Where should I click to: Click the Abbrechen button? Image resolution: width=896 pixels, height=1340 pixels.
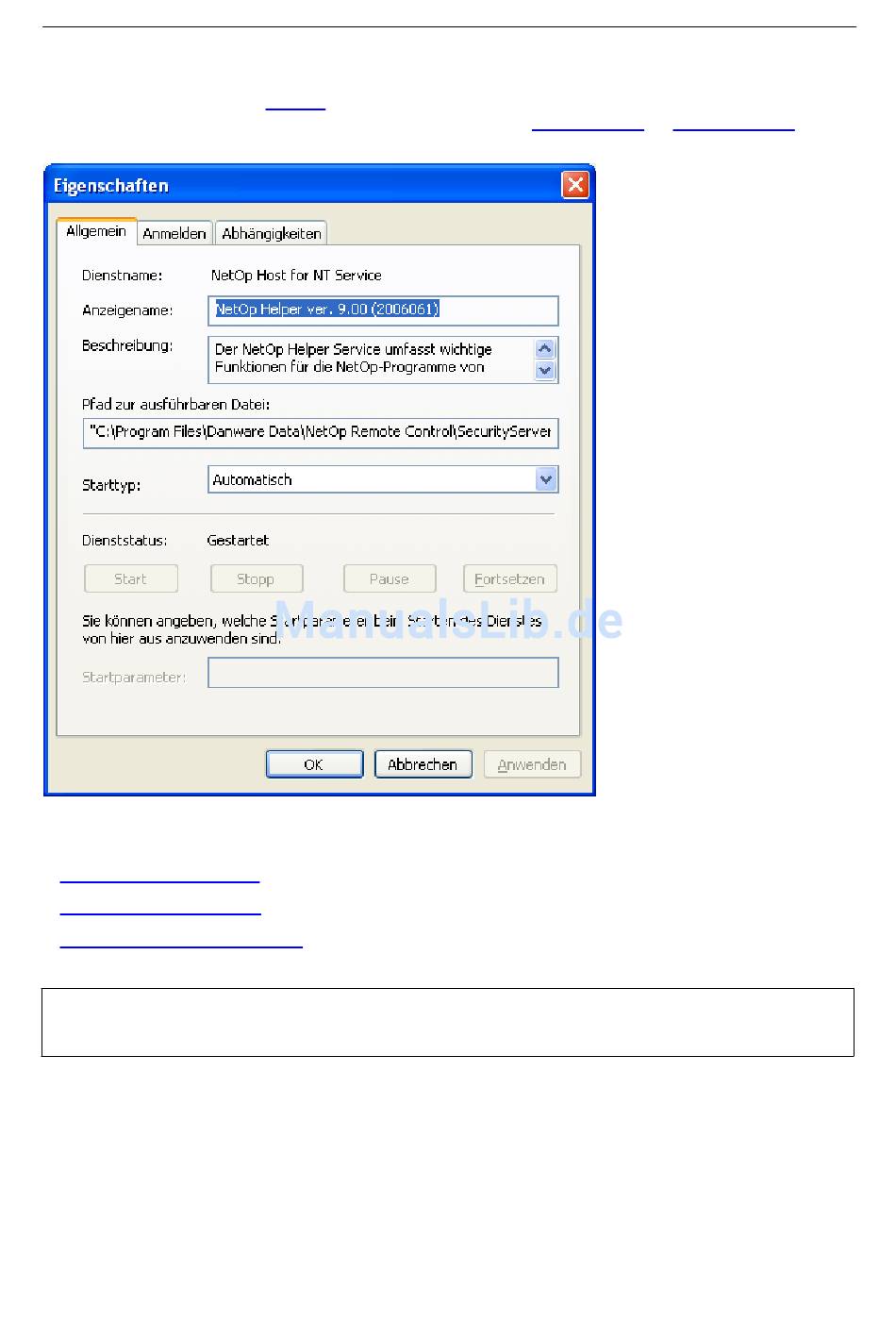point(423,764)
